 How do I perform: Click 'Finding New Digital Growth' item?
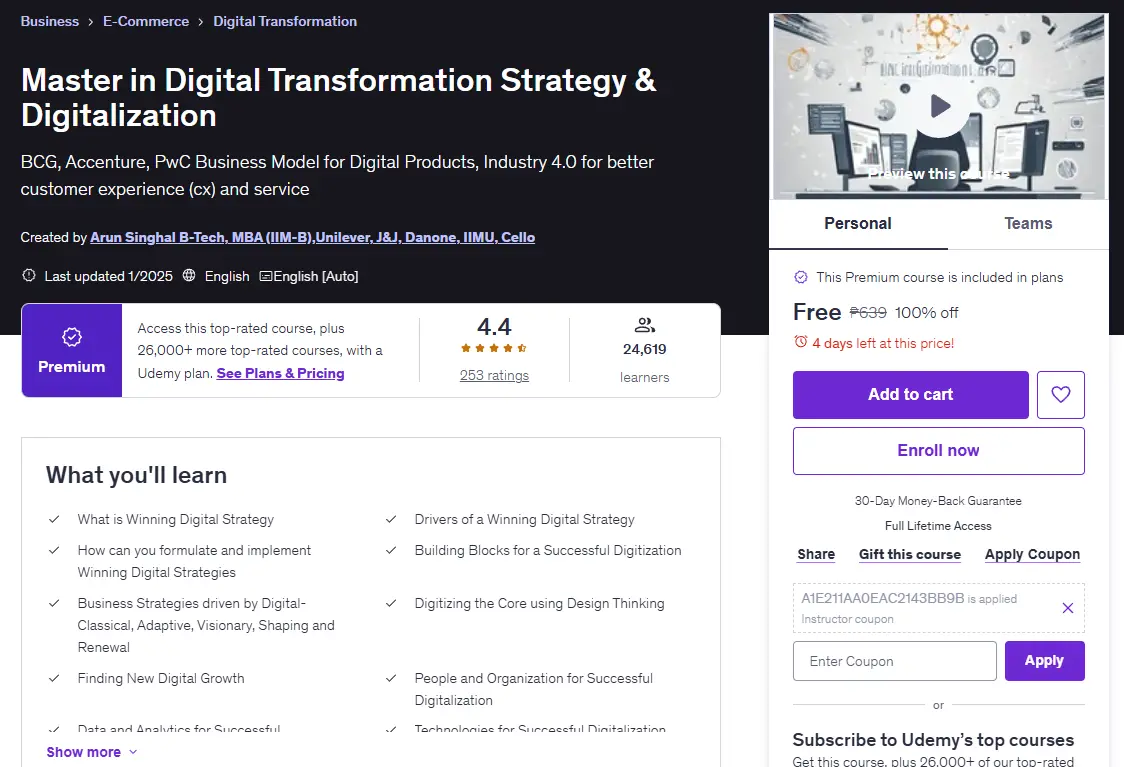pos(161,678)
